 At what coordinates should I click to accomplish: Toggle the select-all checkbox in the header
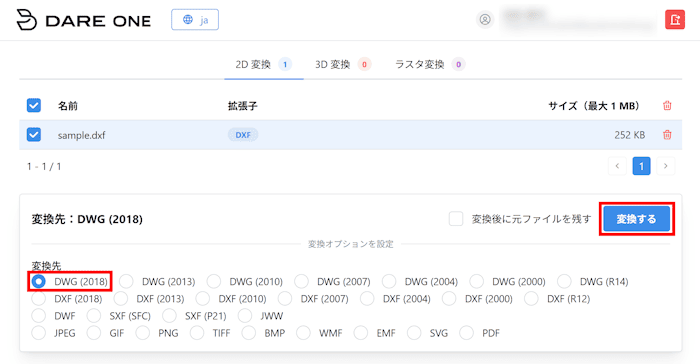click(34, 105)
